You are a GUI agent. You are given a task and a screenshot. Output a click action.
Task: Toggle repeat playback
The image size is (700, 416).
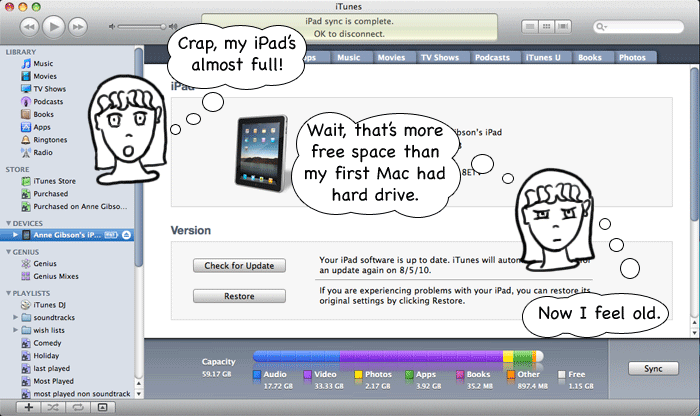[78, 407]
